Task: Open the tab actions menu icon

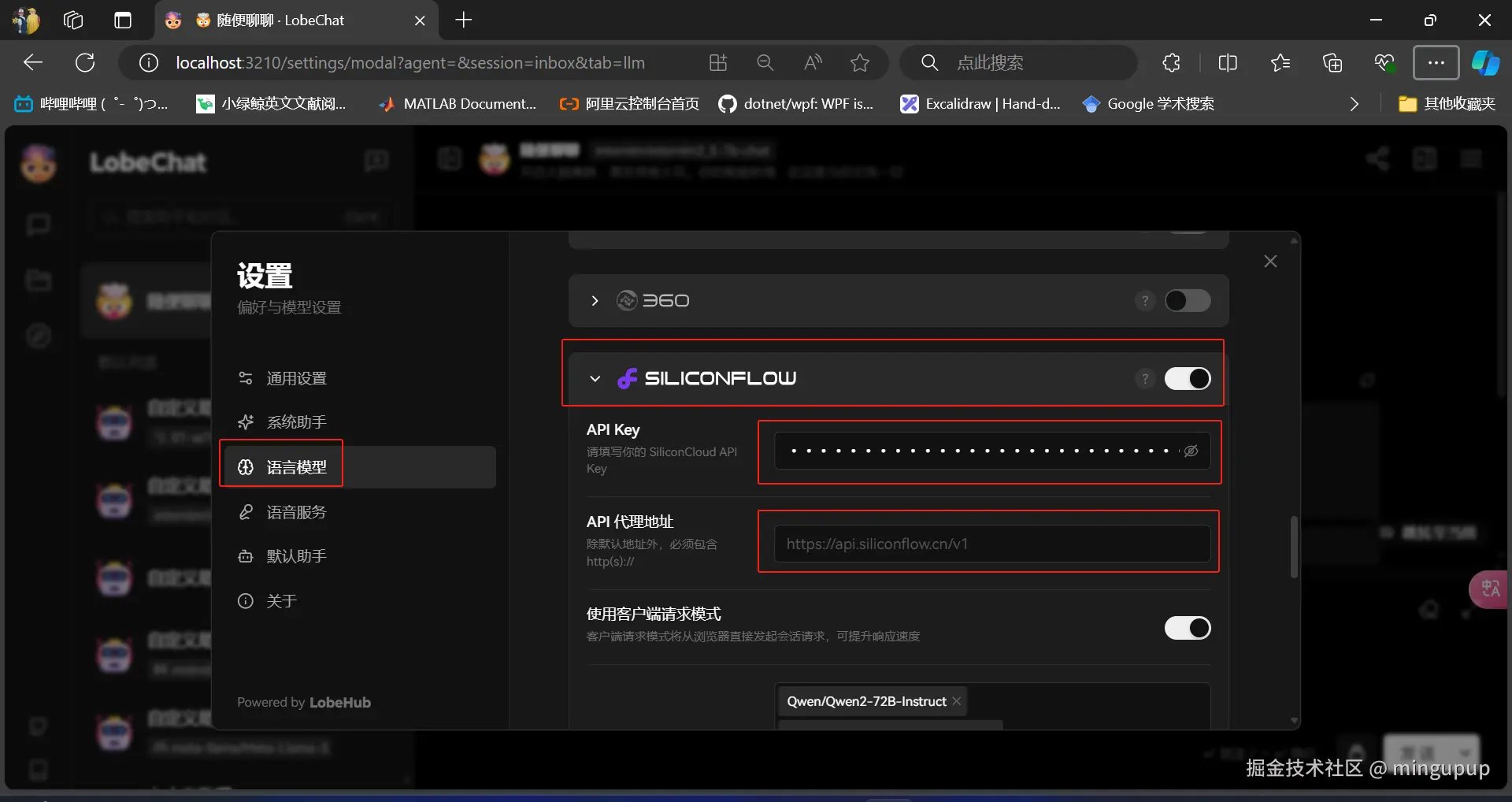Action: pos(123,20)
